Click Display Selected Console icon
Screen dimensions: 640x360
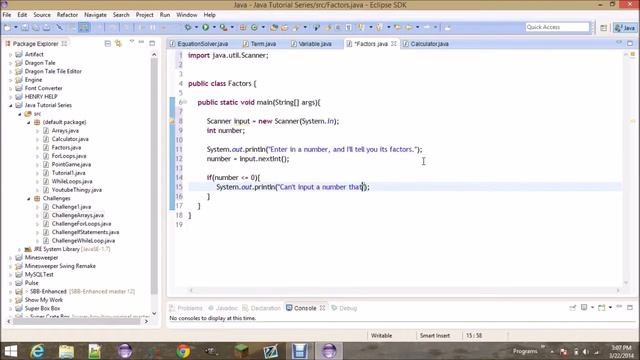click(584, 307)
